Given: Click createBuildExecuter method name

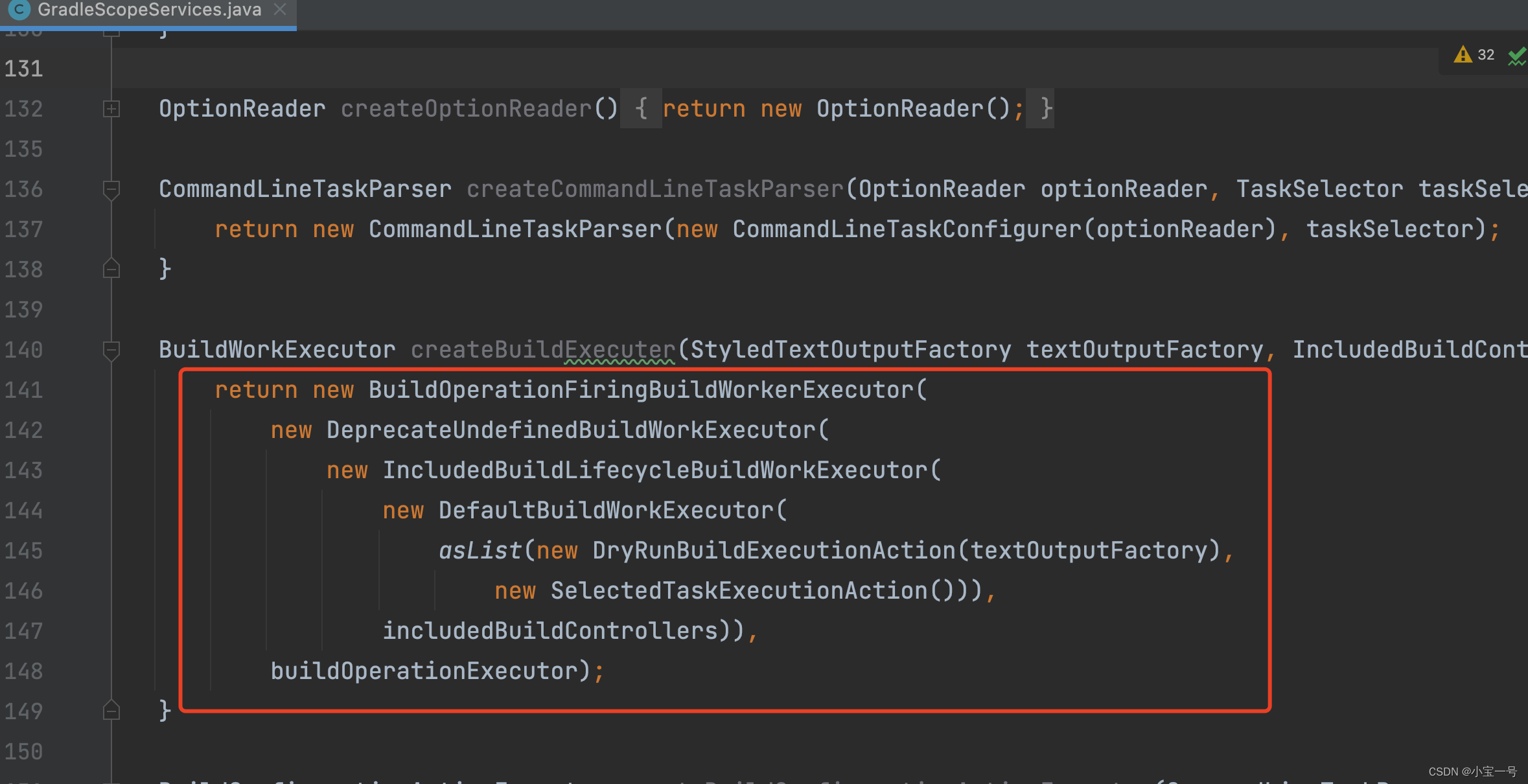Looking at the screenshot, I should pos(543,350).
